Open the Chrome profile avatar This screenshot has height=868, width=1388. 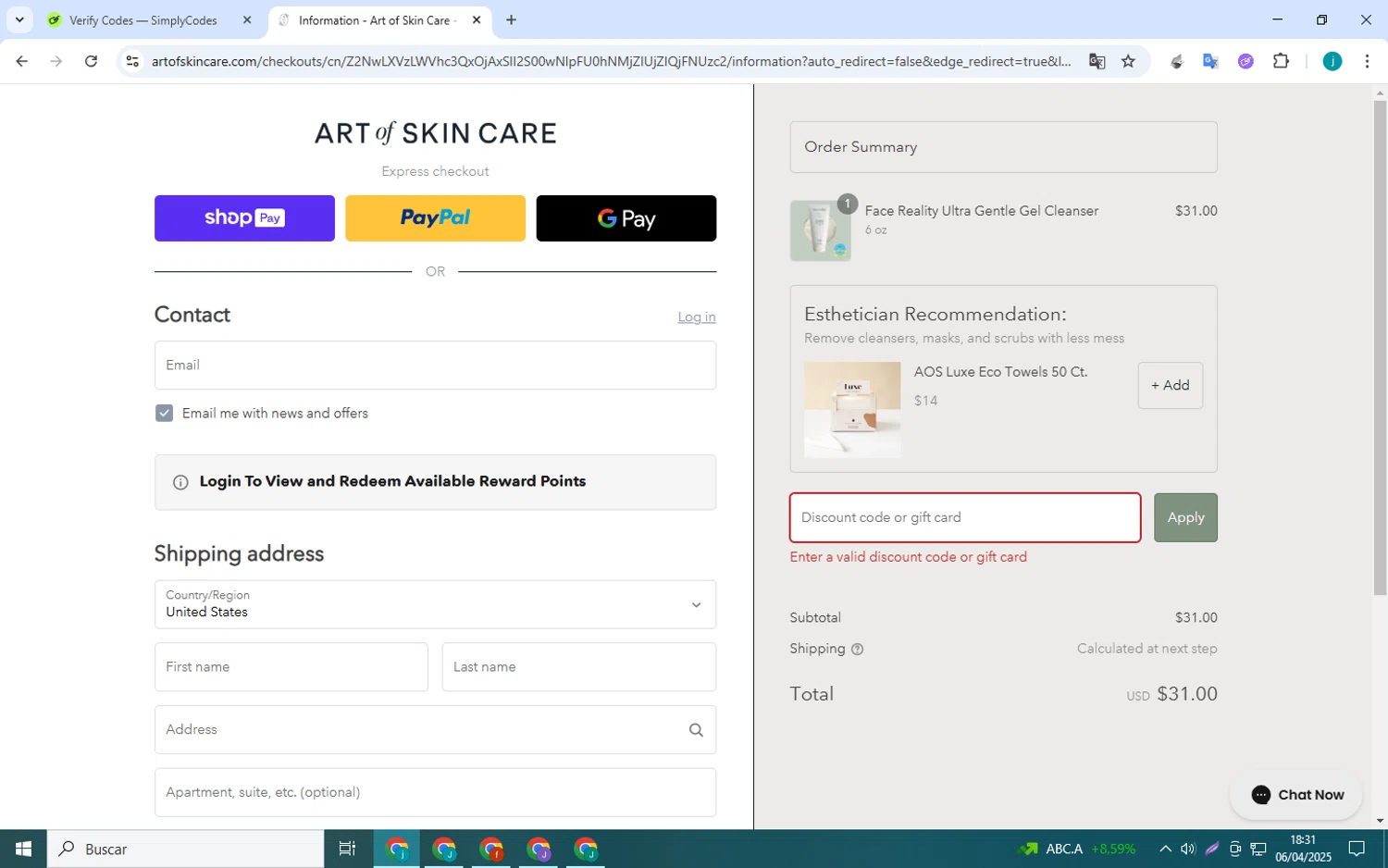tap(1332, 61)
